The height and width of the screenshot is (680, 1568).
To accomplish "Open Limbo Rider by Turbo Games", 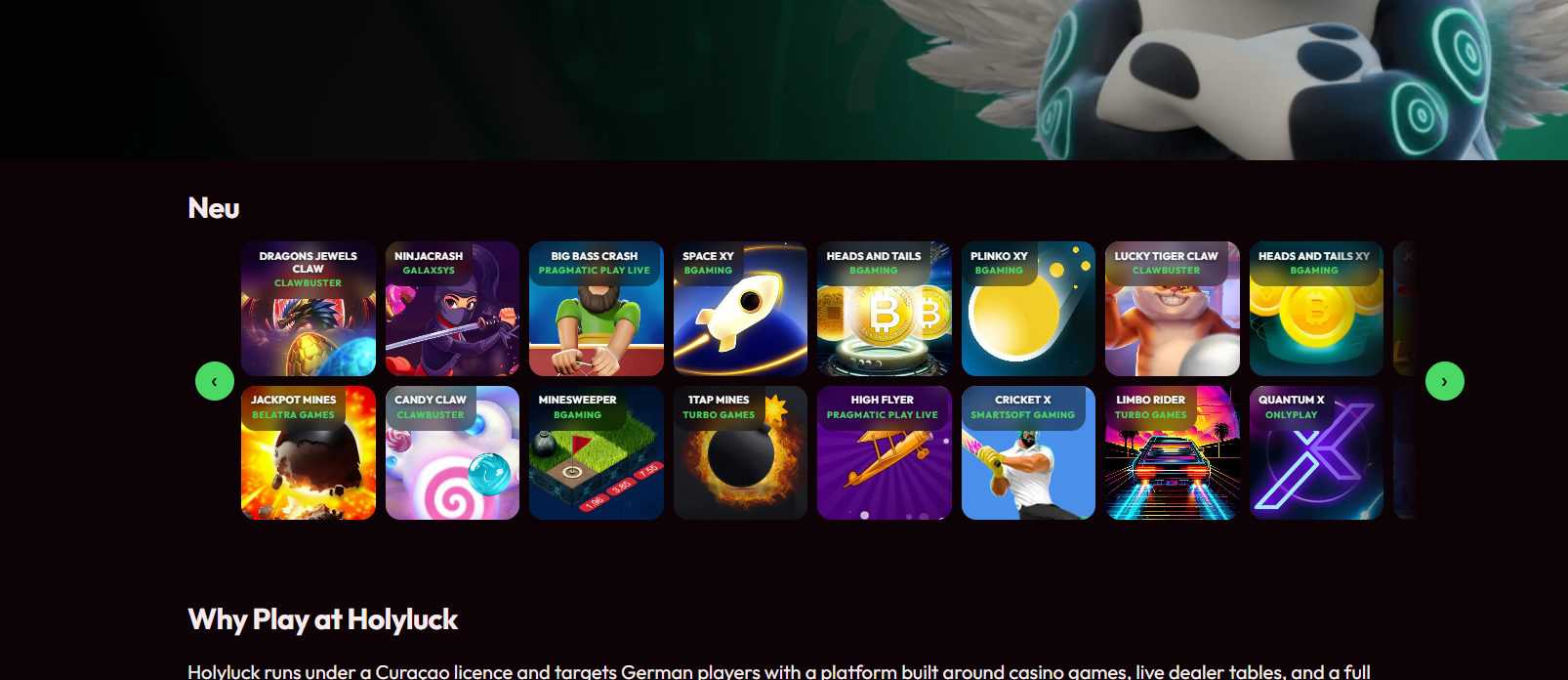I will pyautogui.click(x=1173, y=452).
